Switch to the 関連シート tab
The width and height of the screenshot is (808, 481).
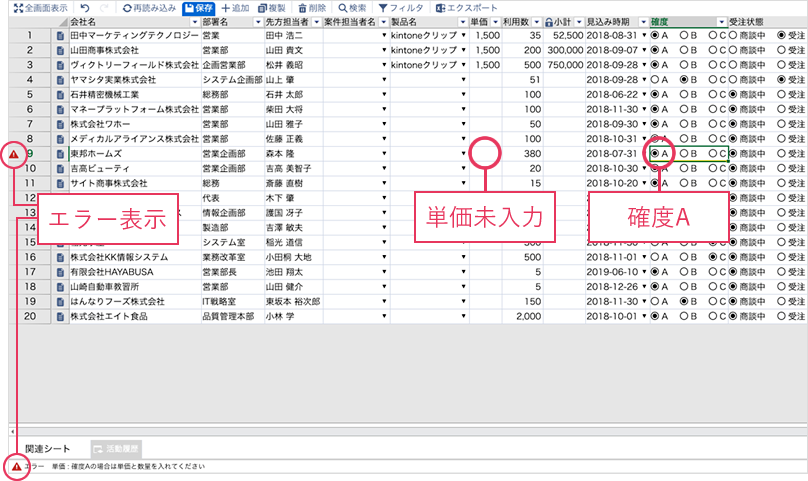[x=48, y=448]
